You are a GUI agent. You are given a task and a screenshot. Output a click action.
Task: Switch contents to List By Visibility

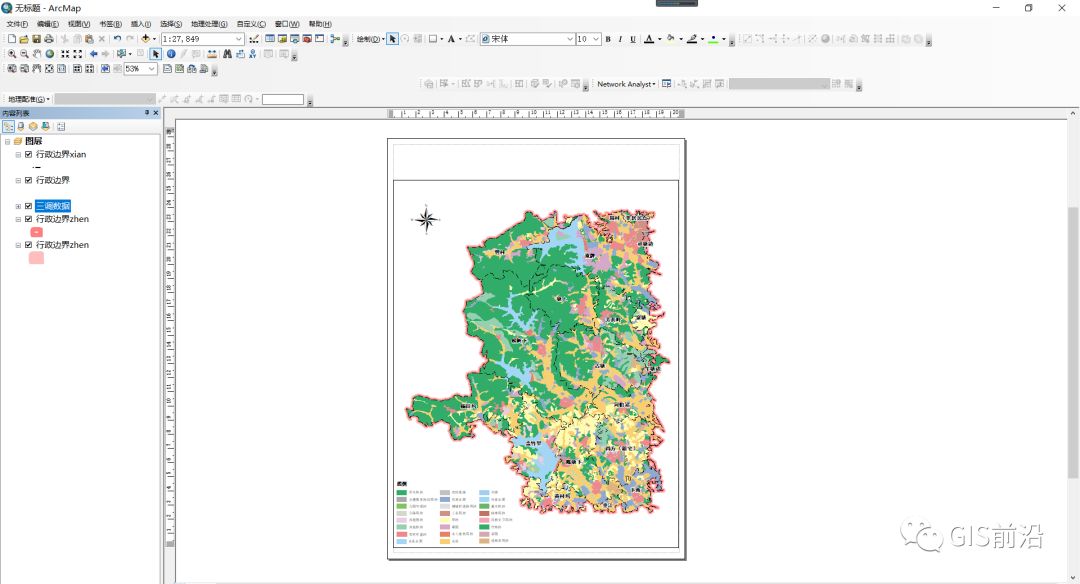click(x=33, y=127)
